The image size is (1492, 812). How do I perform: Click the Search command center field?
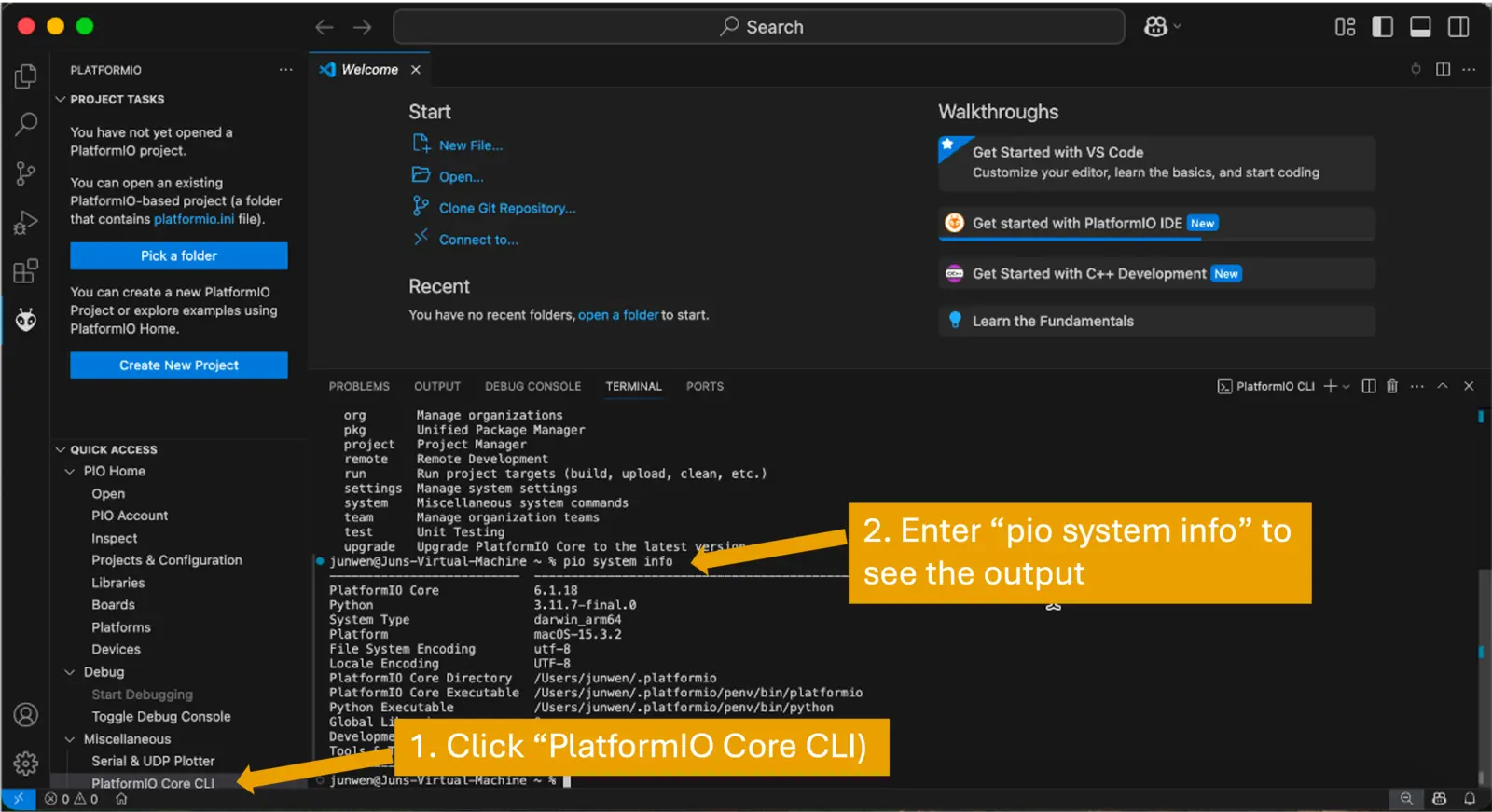[x=758, y=27]
